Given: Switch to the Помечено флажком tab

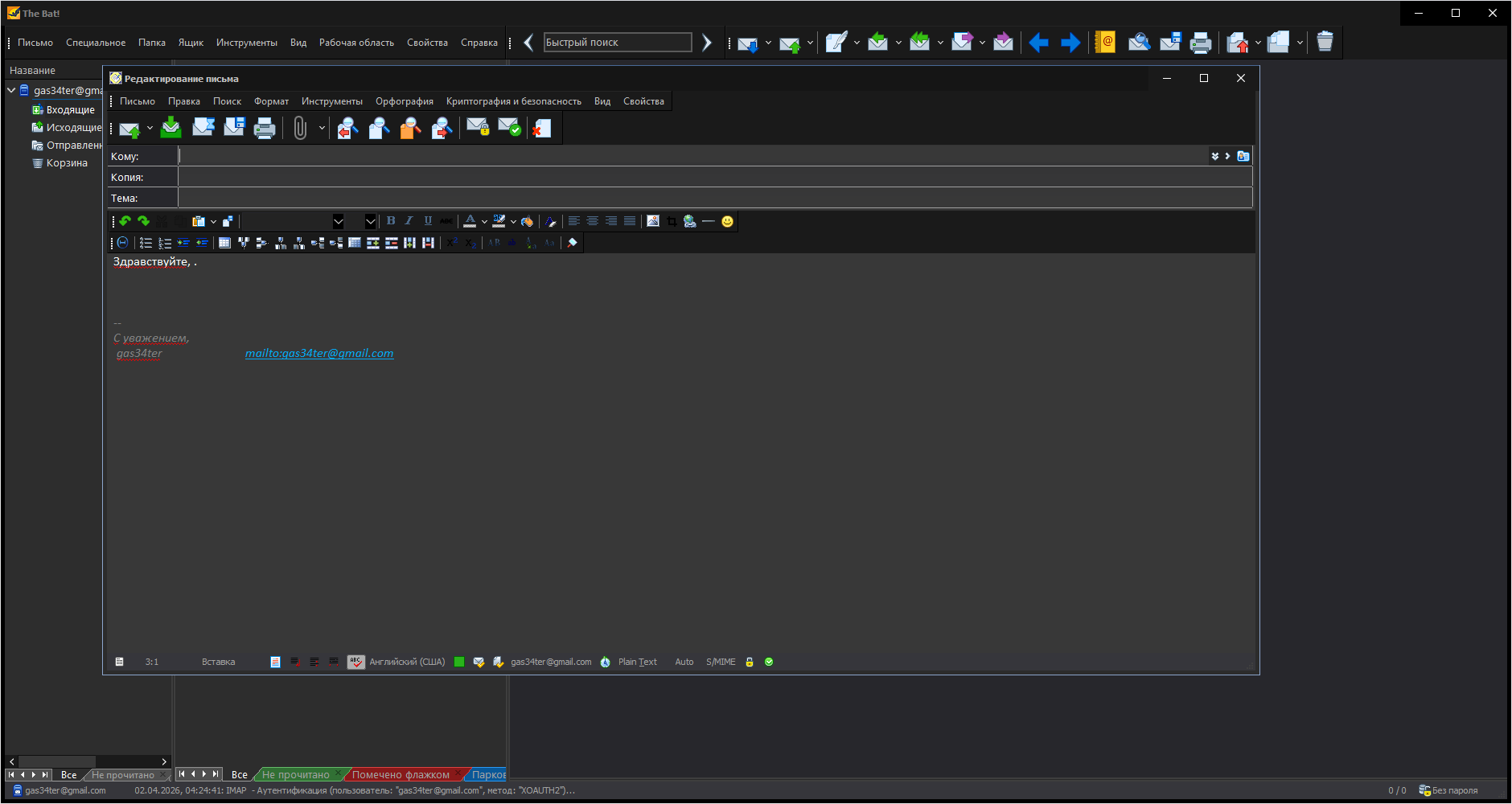Looking at the screenshot, I should pos(401,775).
